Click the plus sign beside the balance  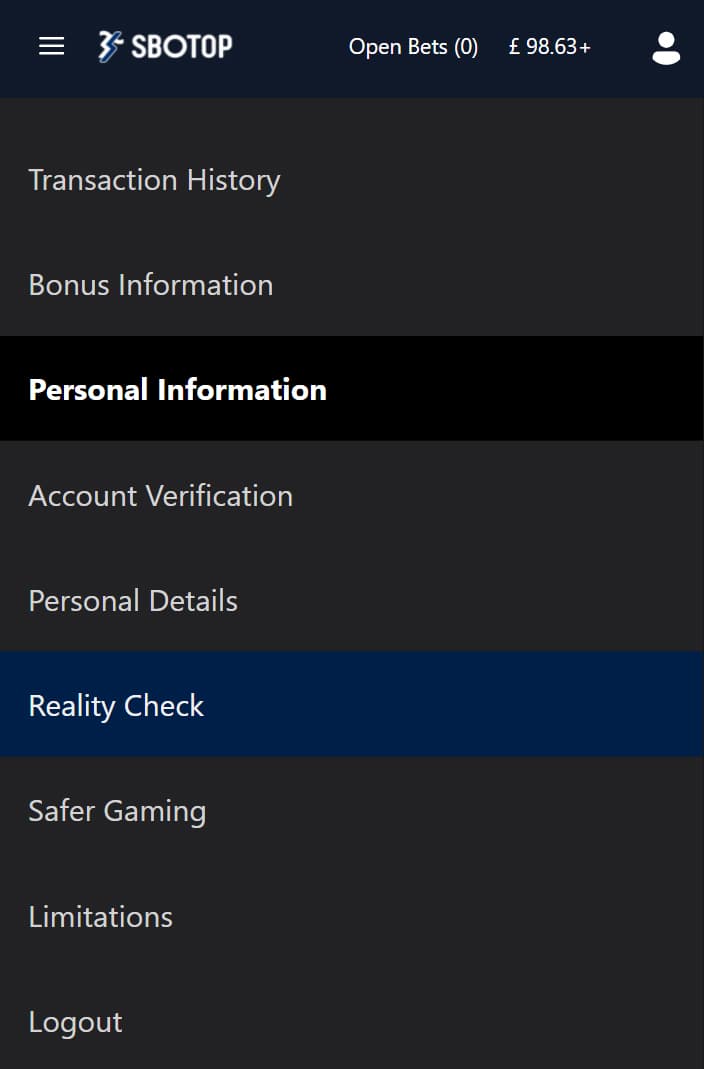(x=585, y=48)
